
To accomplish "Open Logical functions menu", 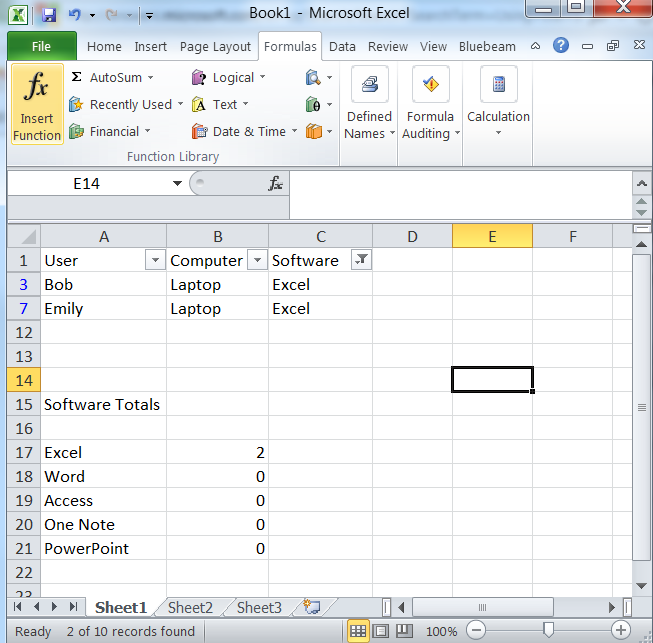I will (x=228, y=77).
